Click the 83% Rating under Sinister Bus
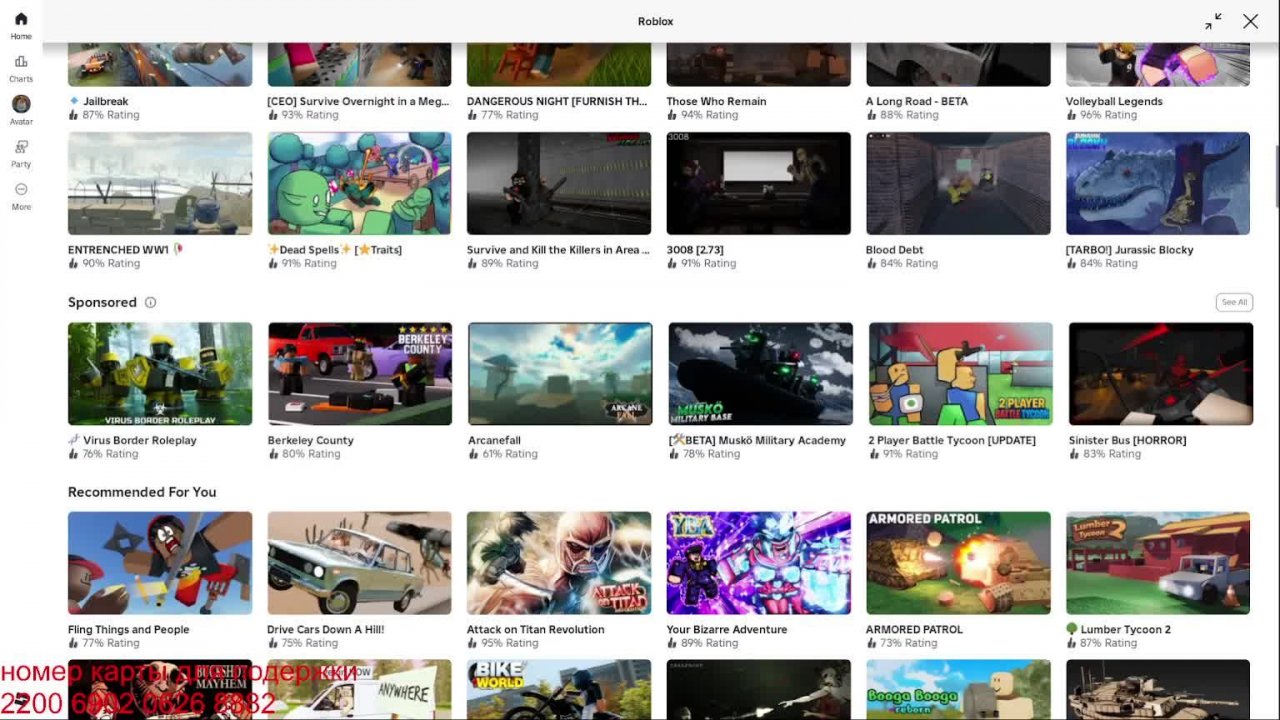Viewport: 1280px width, 720px height. coord(1105,454)
